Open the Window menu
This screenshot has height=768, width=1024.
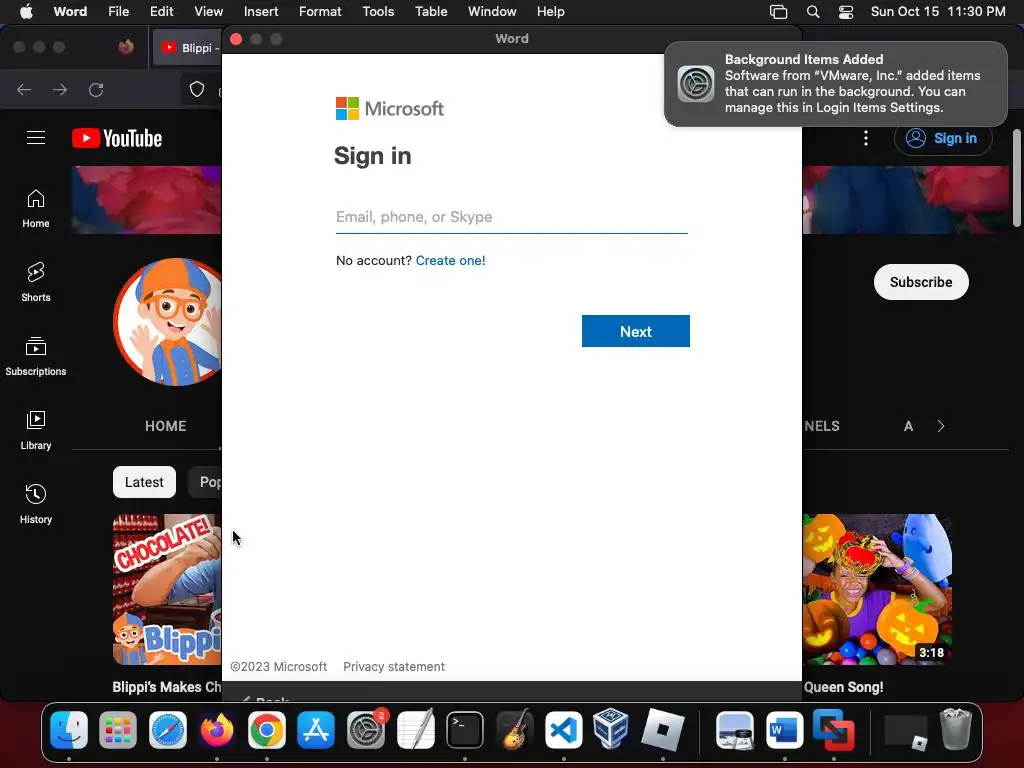coord(492,12)
